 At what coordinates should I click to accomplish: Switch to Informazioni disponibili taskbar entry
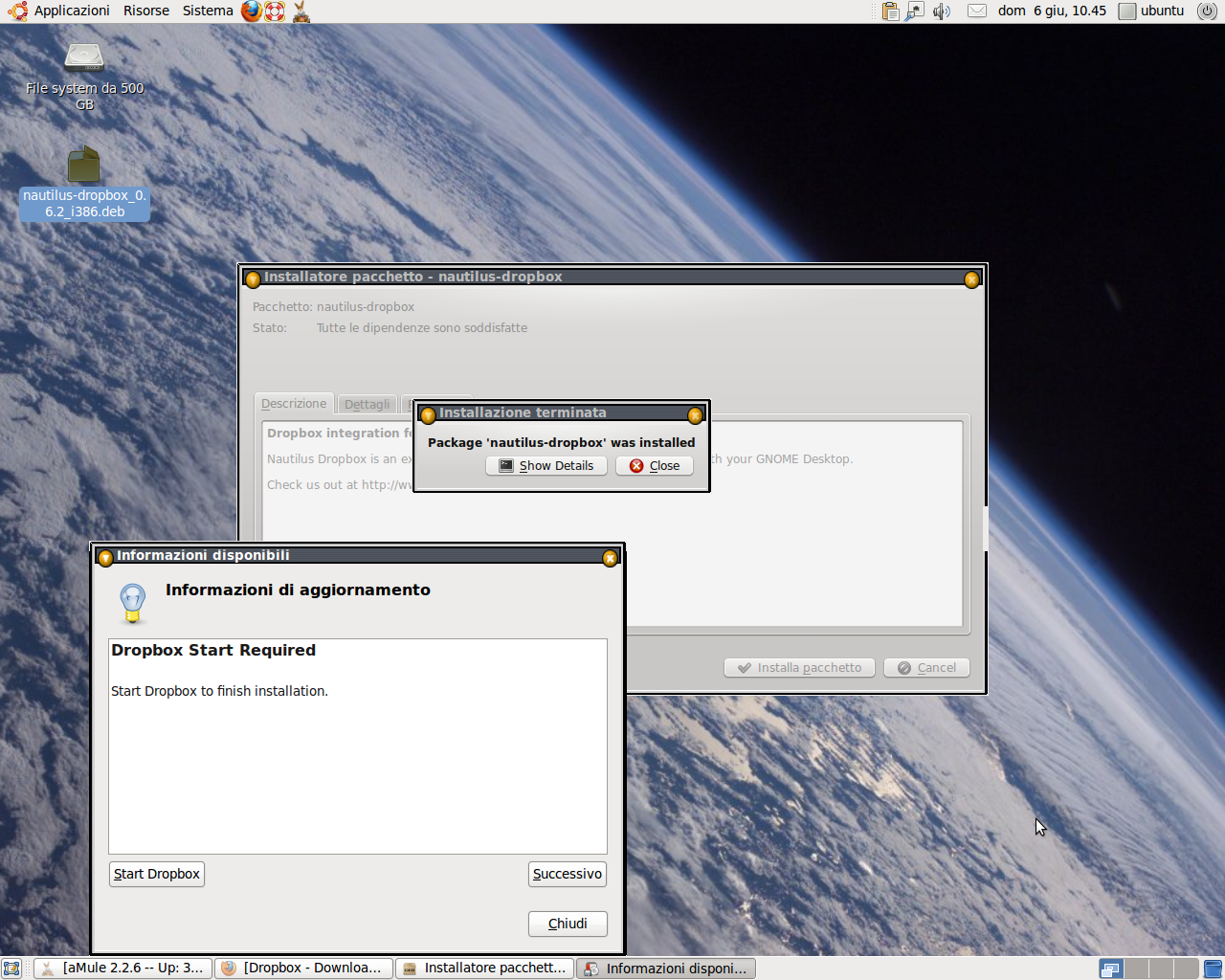666,969
